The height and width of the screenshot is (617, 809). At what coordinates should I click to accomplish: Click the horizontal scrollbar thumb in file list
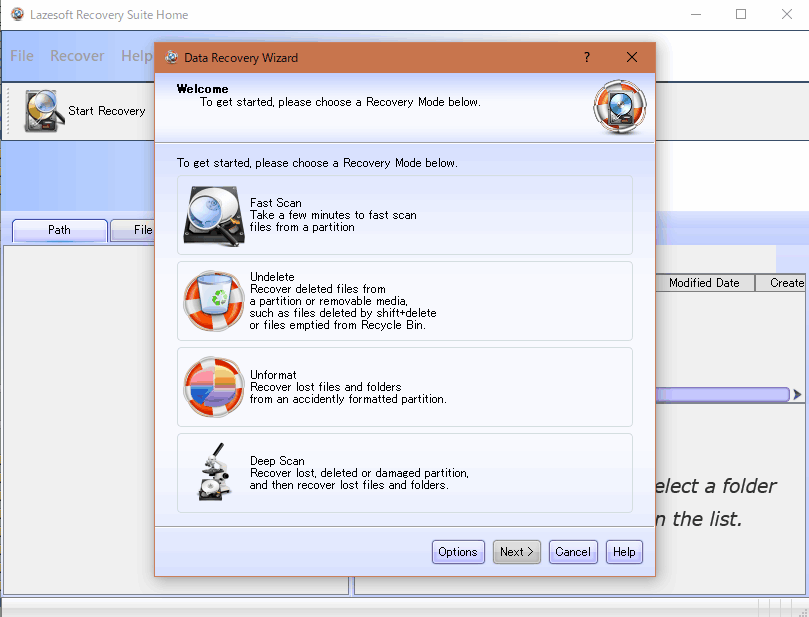(x=722, y=395)
